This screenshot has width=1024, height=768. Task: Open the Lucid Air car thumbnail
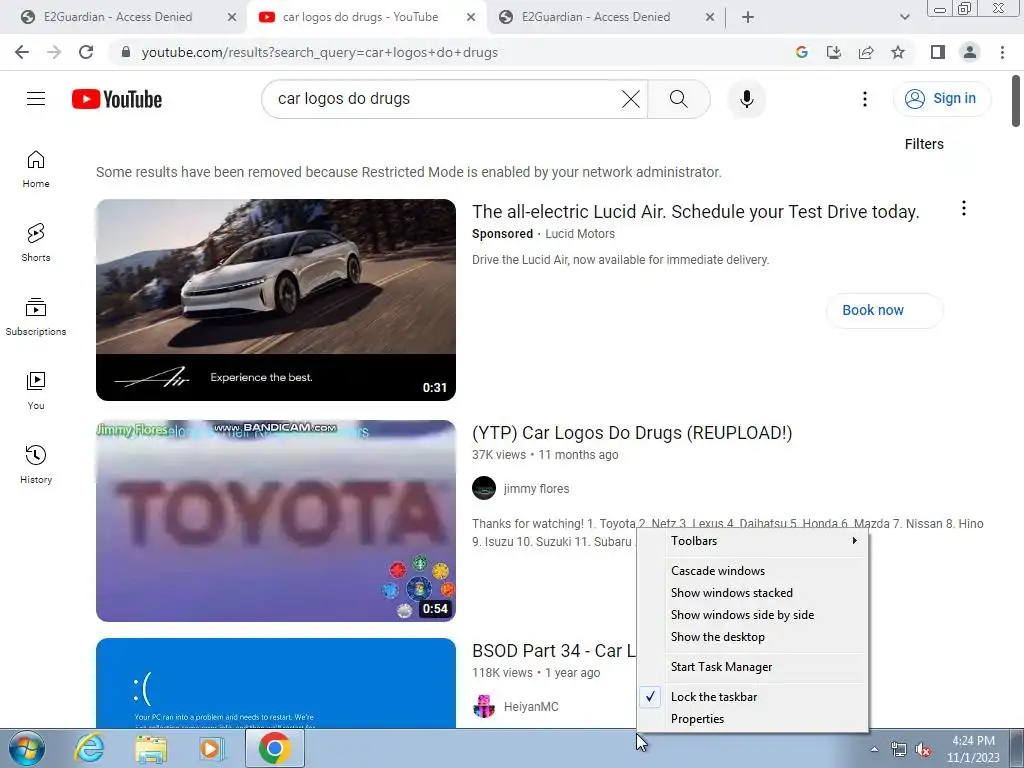coord(276,300)
